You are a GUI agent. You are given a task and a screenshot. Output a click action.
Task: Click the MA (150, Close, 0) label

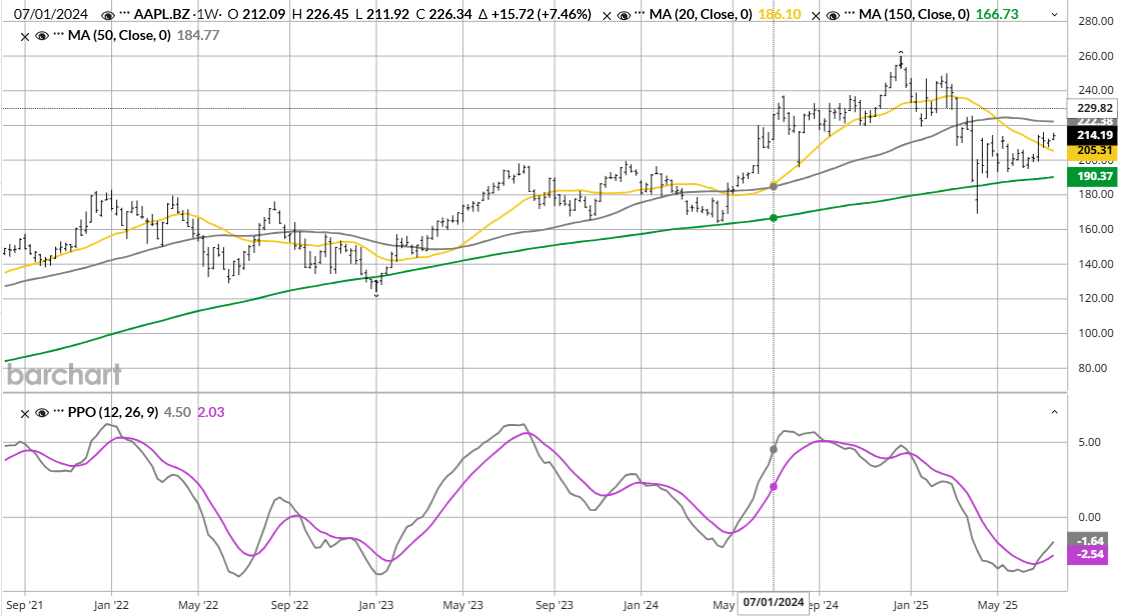(x=914, y=14)
